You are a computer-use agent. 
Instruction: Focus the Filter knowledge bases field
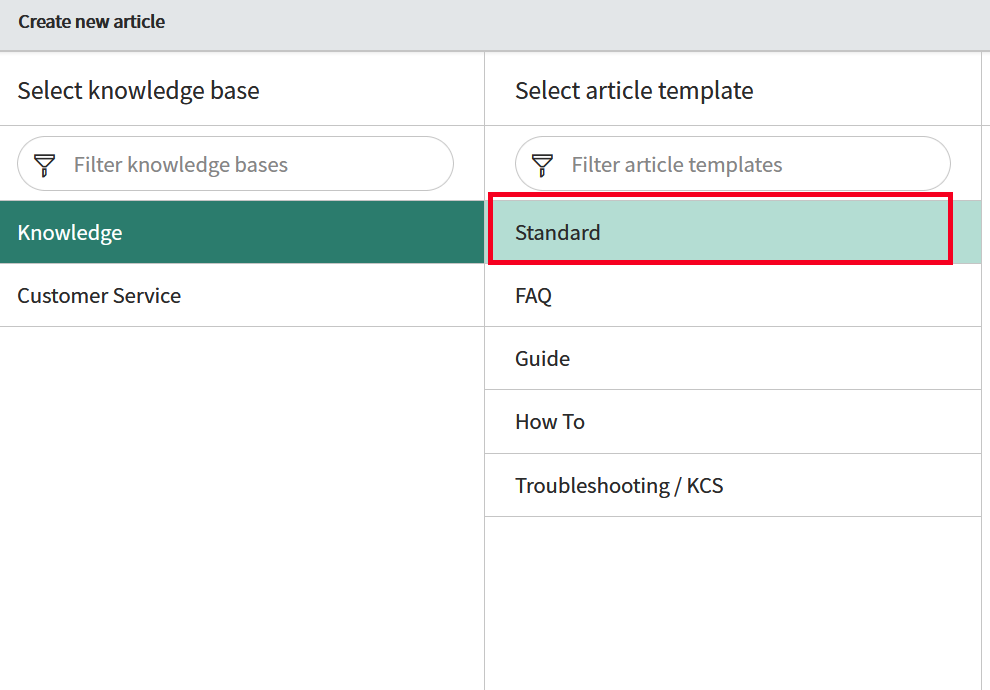click(x=235, y=164)
